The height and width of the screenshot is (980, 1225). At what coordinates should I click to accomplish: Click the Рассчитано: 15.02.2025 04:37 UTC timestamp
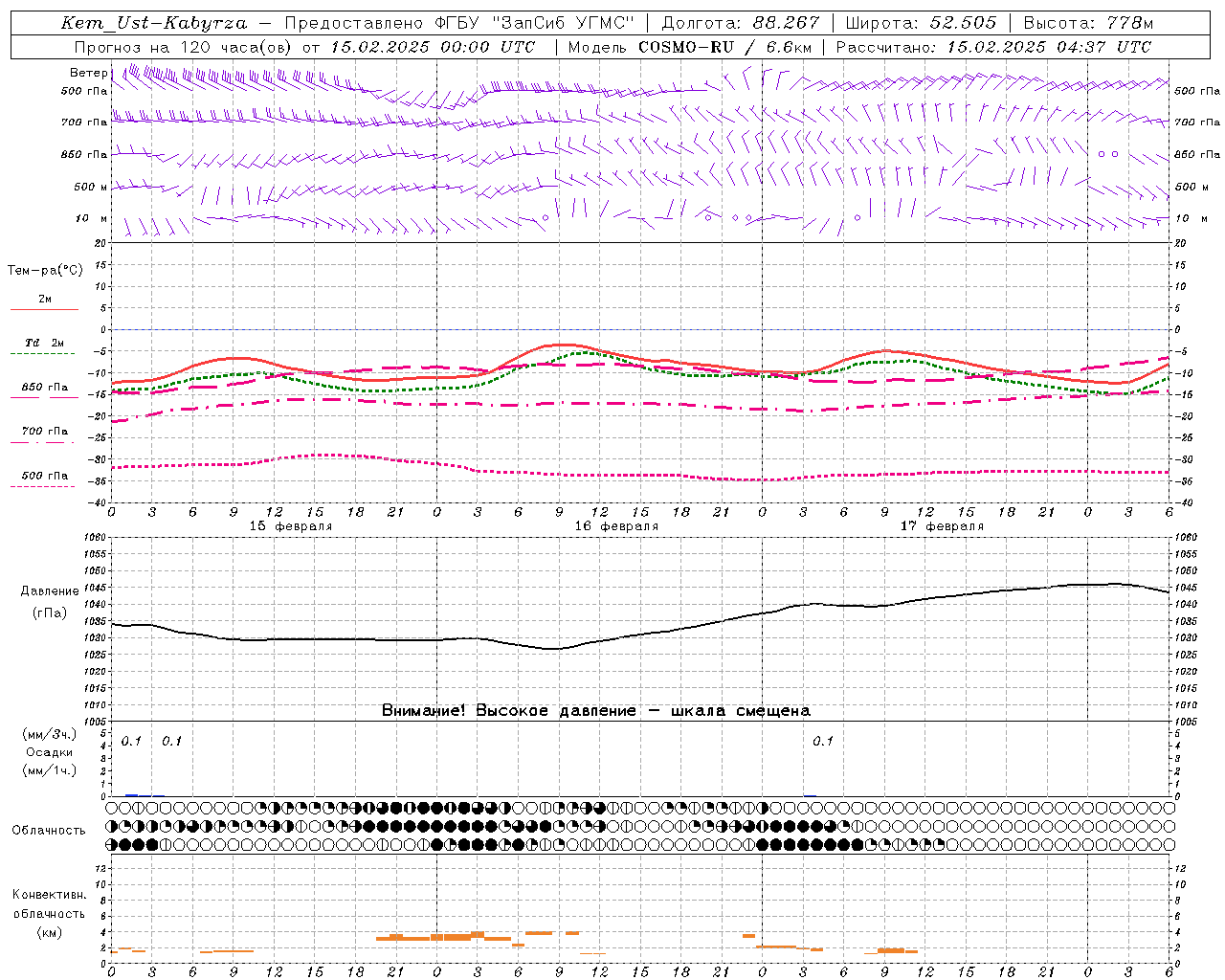[x=993, y=47]
